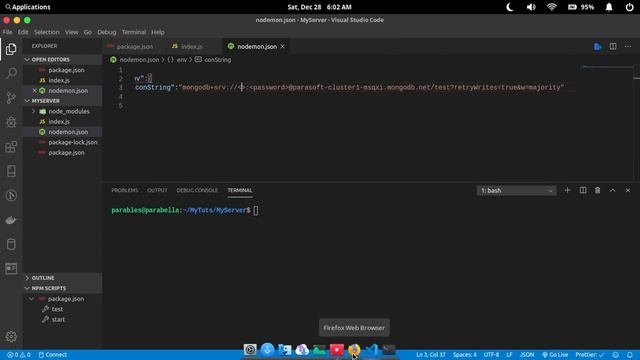Screen dimensions: 640x360
Task: Open the Debug menu
Action: pyautogui.click(x=107, y=32)
